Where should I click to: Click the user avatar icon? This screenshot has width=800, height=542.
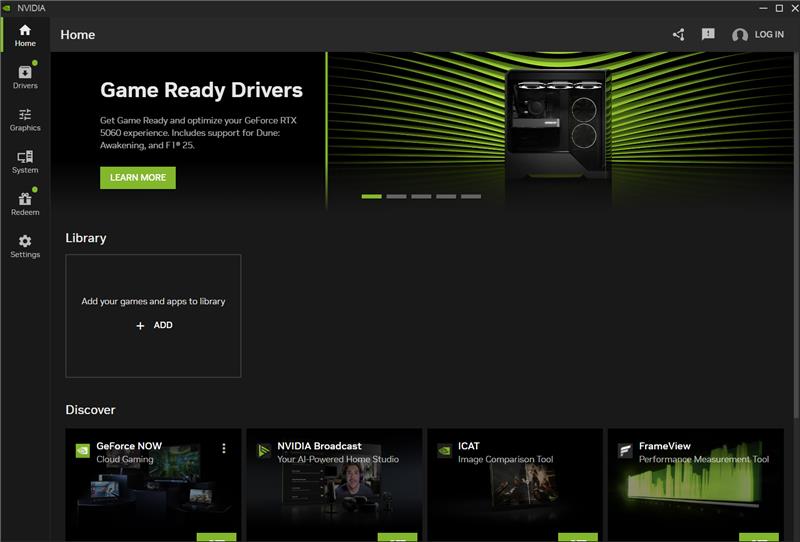(740, 35)
